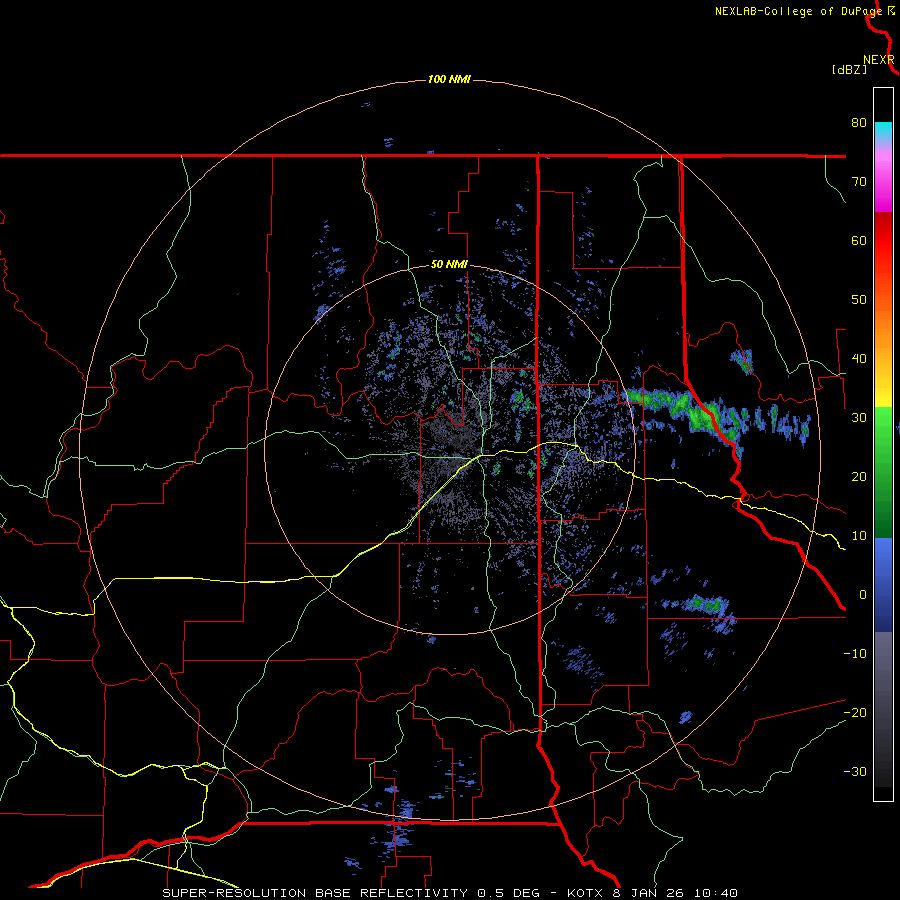The height and width of the screenshot is (900, 900).
Task: Click the -10 value on the dBZ scale
Action: [855, 654]
